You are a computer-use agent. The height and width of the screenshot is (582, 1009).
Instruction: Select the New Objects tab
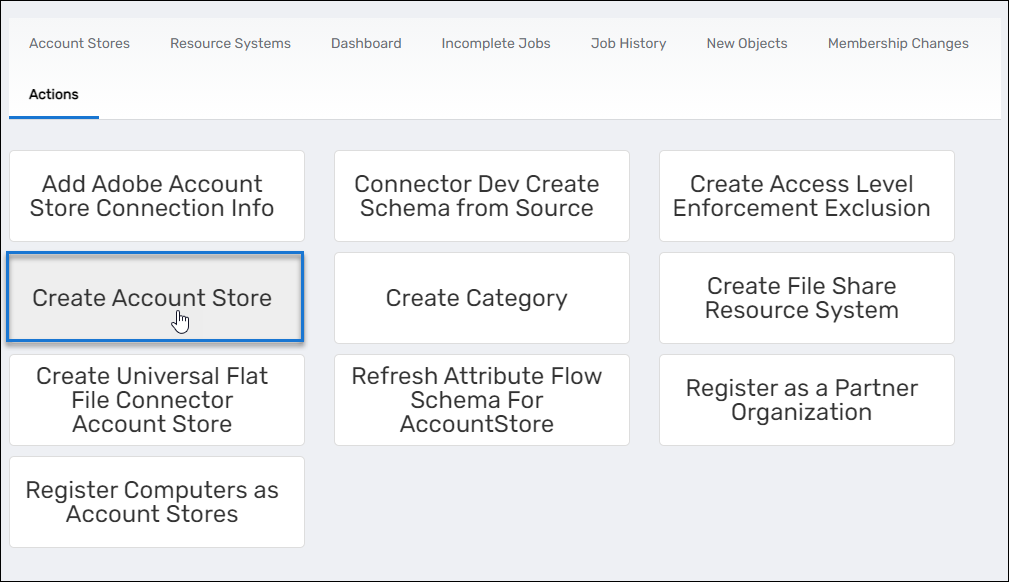pyautogui.click(x=746, y=43)
